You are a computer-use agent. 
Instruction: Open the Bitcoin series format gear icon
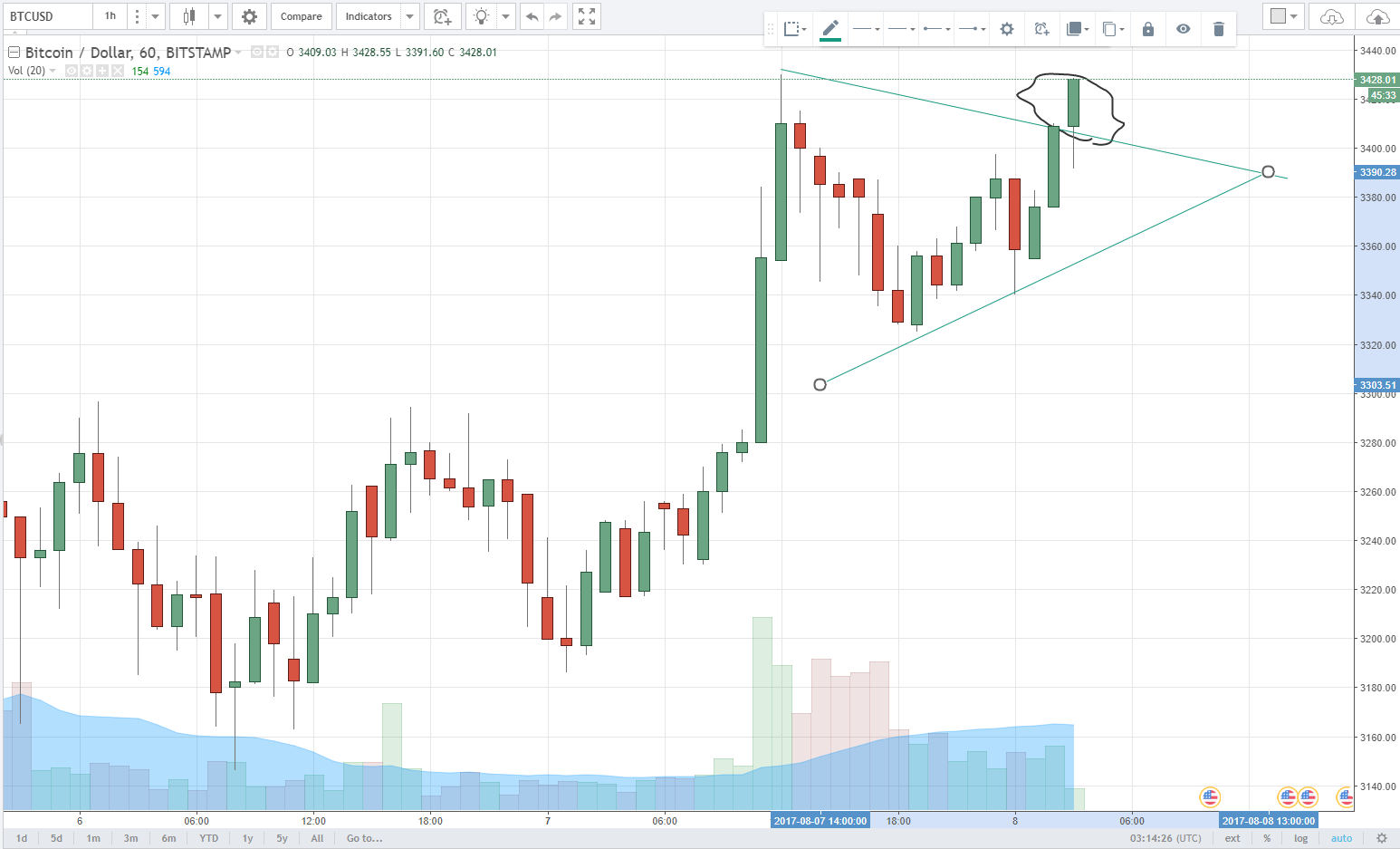pos(273,53)
